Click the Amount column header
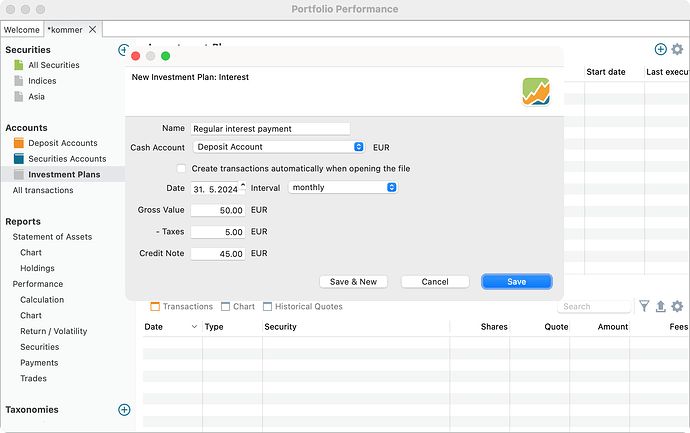Viewport: 690px width, 433px height. click(x=613, y=327)
